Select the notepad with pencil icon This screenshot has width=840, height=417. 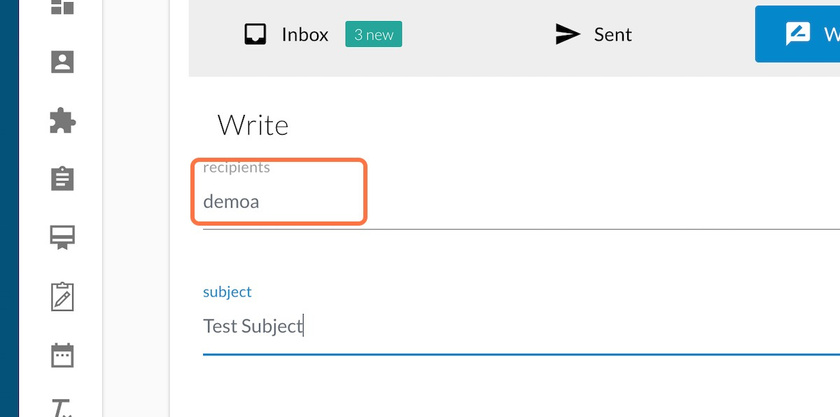point(62,296)
